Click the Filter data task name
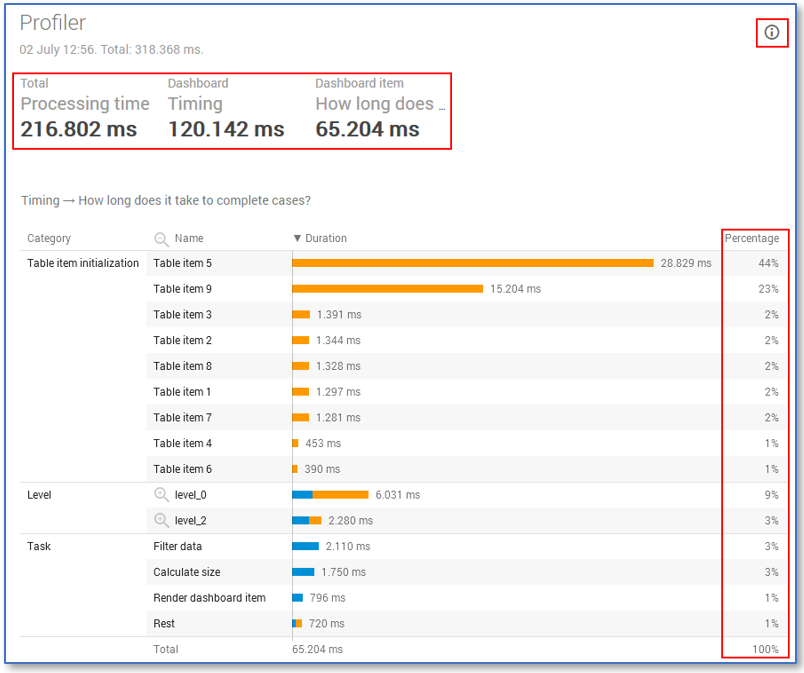The height and width of the screenshot is (673, 804). pos(177,547)
